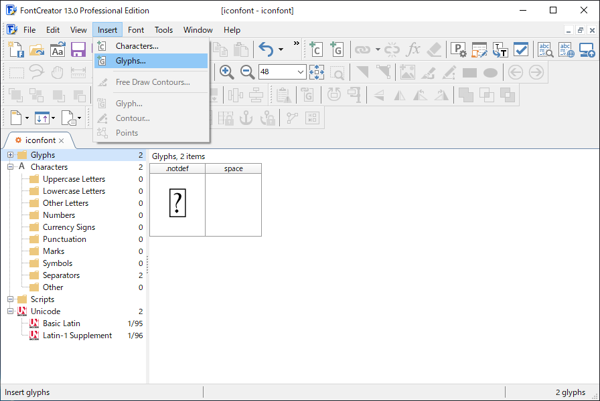The height and width of the screenshot is (401, 600).
Task: Collapse the Characters tree node
Action: pos(10,167)
